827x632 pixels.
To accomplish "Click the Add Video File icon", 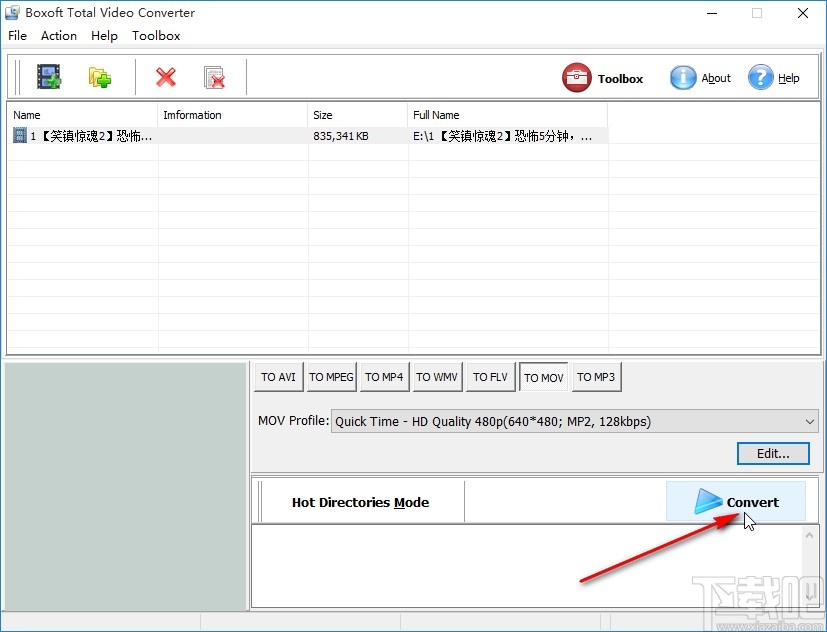I will coord(49,76).
